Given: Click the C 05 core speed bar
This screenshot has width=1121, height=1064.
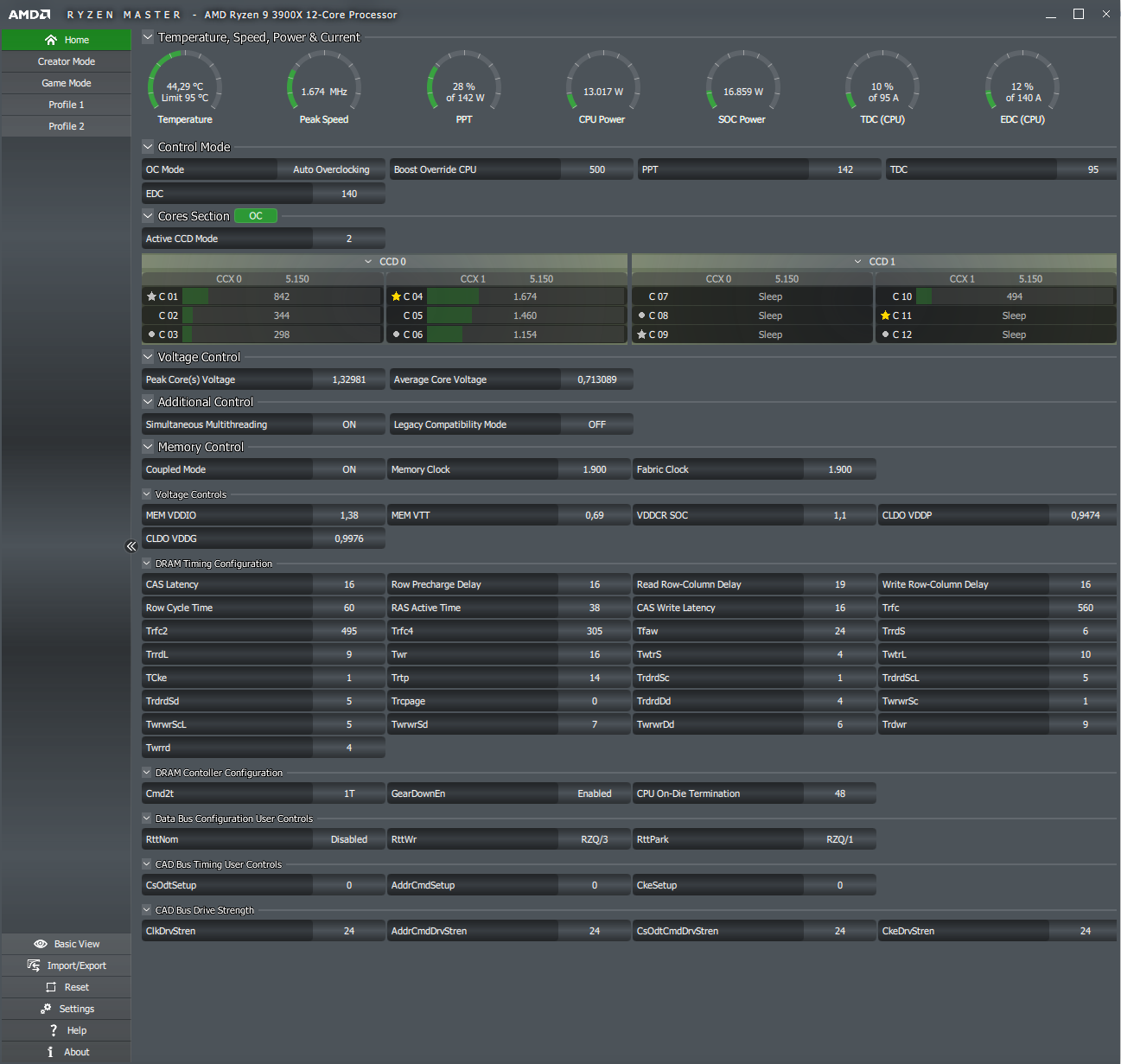Looking at the screenshot, I should pos(525,315).
